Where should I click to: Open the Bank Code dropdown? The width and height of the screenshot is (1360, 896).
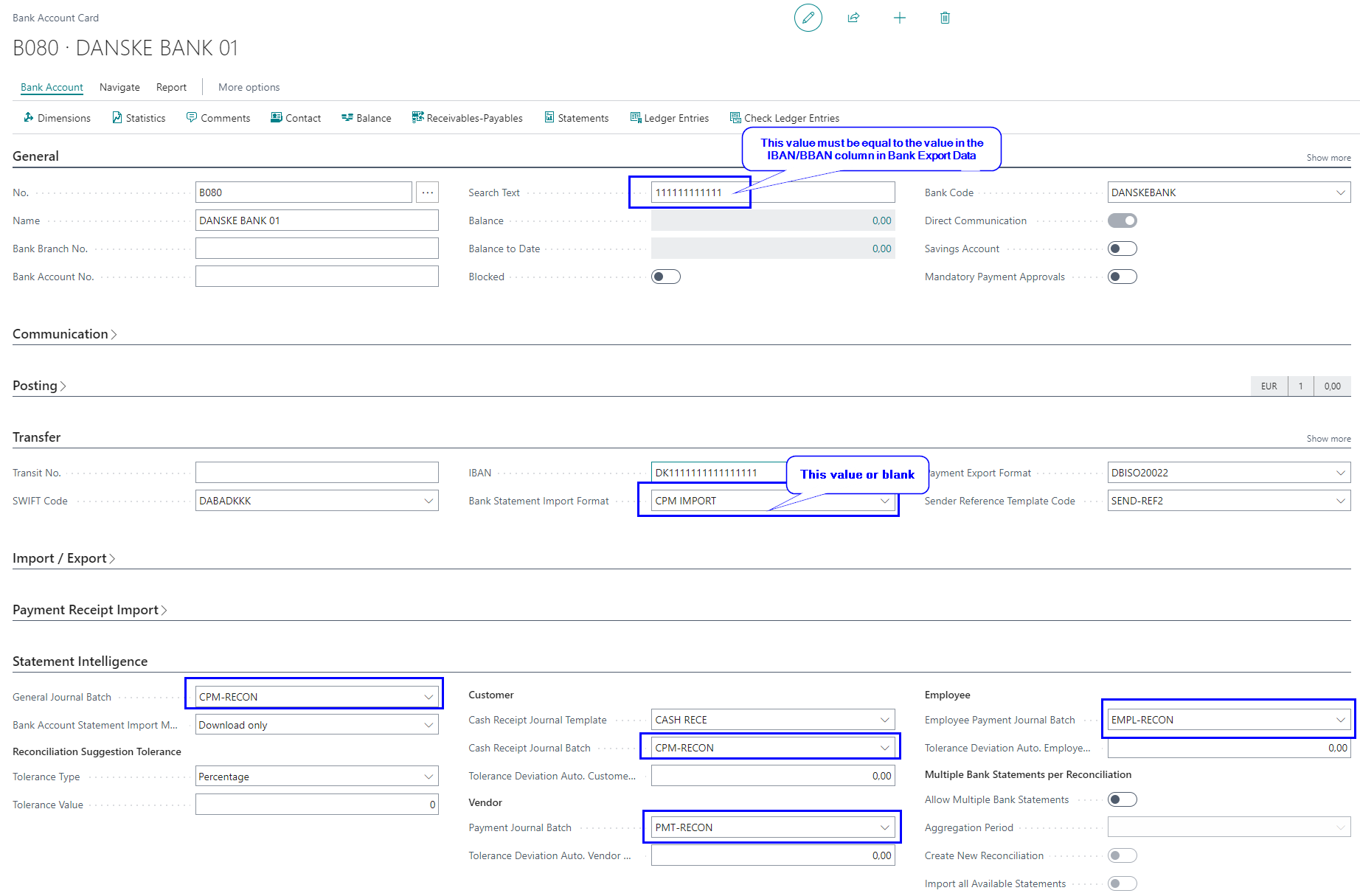tap(1340, 192)
